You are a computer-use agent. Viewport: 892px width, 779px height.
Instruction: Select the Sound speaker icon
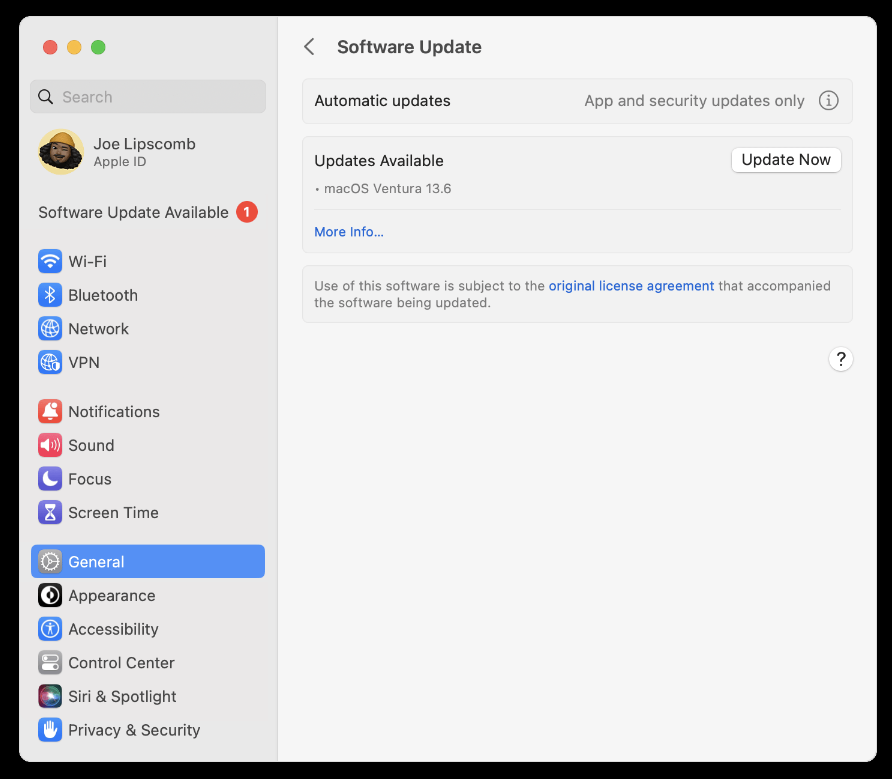point(50,445)
